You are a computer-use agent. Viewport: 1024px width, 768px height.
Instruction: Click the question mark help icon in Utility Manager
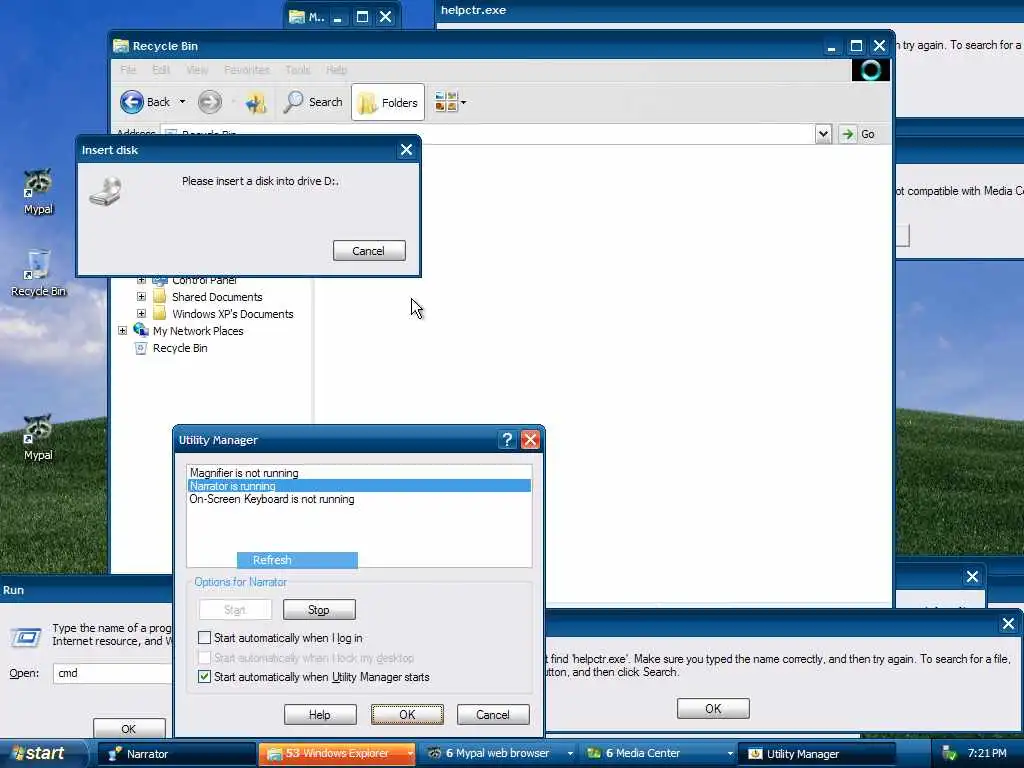[507, 440]
